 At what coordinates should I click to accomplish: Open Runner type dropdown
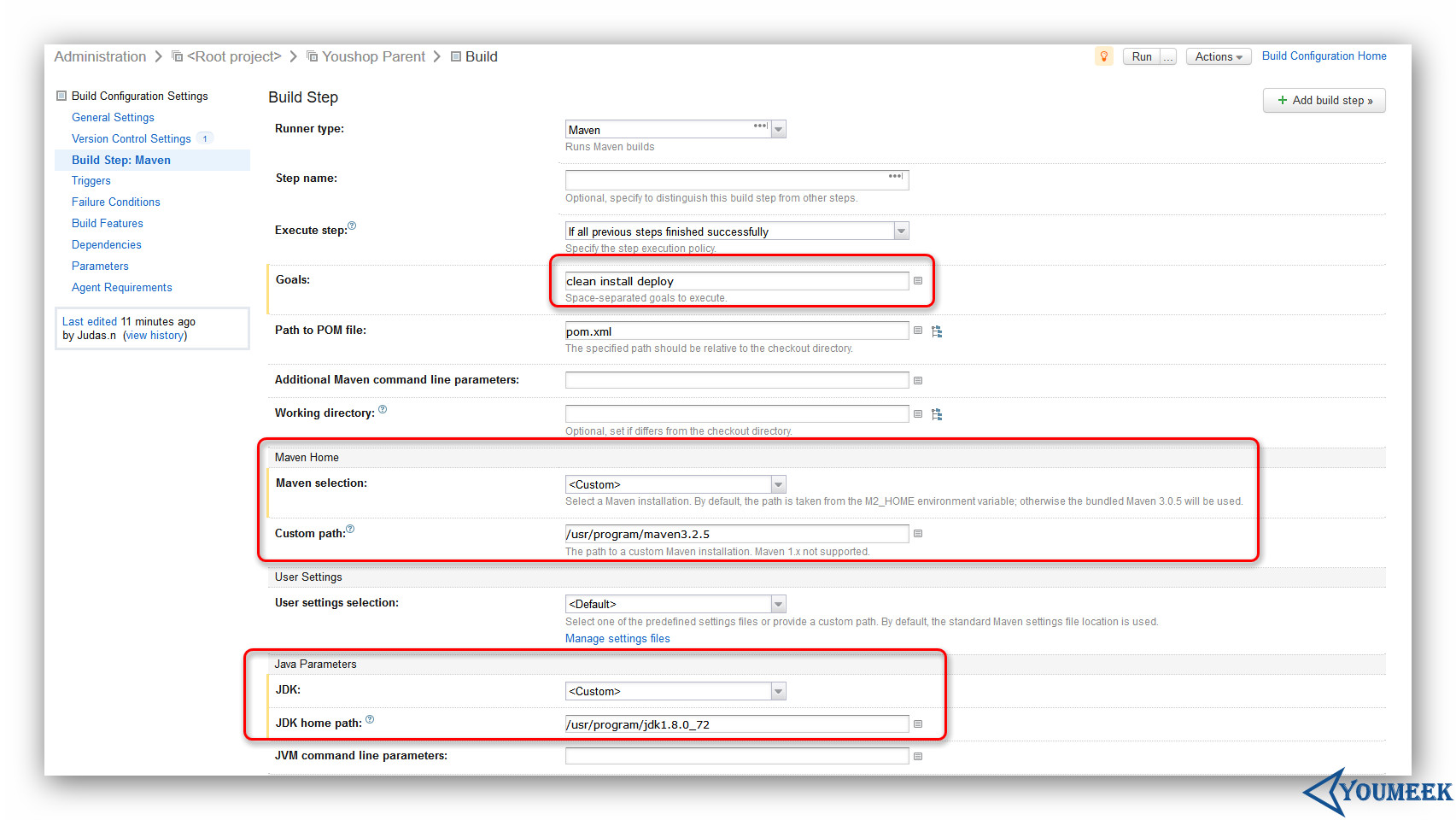[779, 129]
